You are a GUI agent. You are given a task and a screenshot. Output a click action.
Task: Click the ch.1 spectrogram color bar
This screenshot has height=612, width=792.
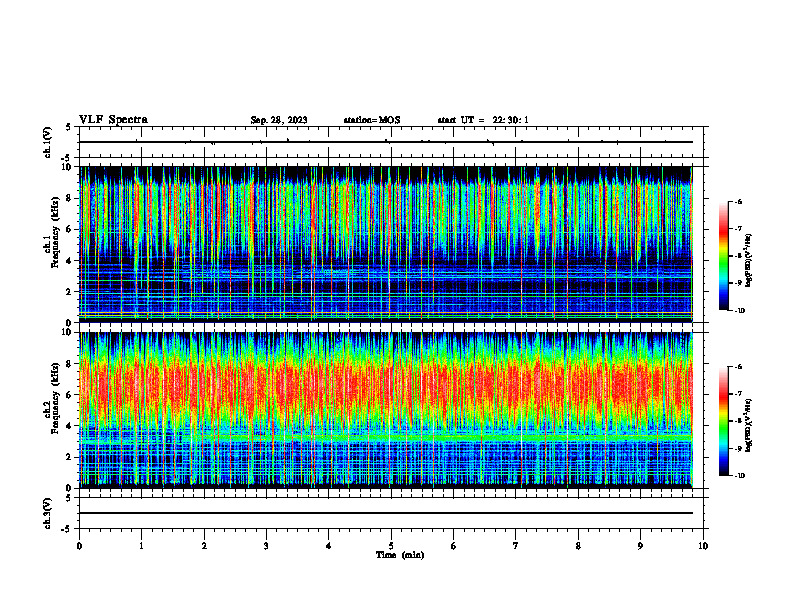point(724,256)
